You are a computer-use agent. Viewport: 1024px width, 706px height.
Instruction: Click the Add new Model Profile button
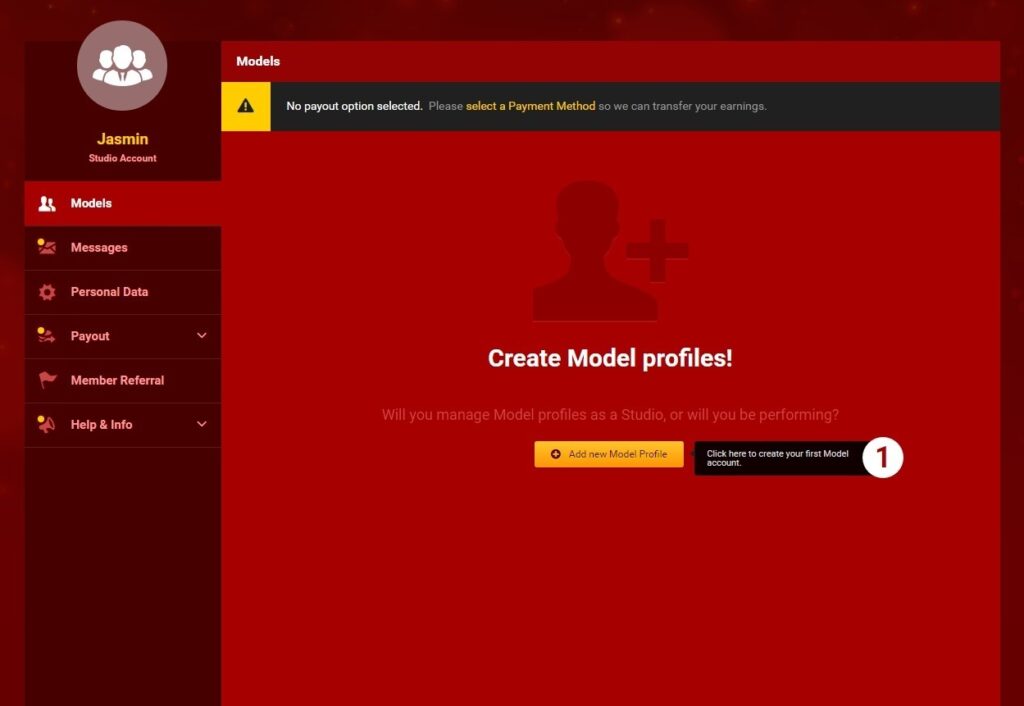[608, 454]
